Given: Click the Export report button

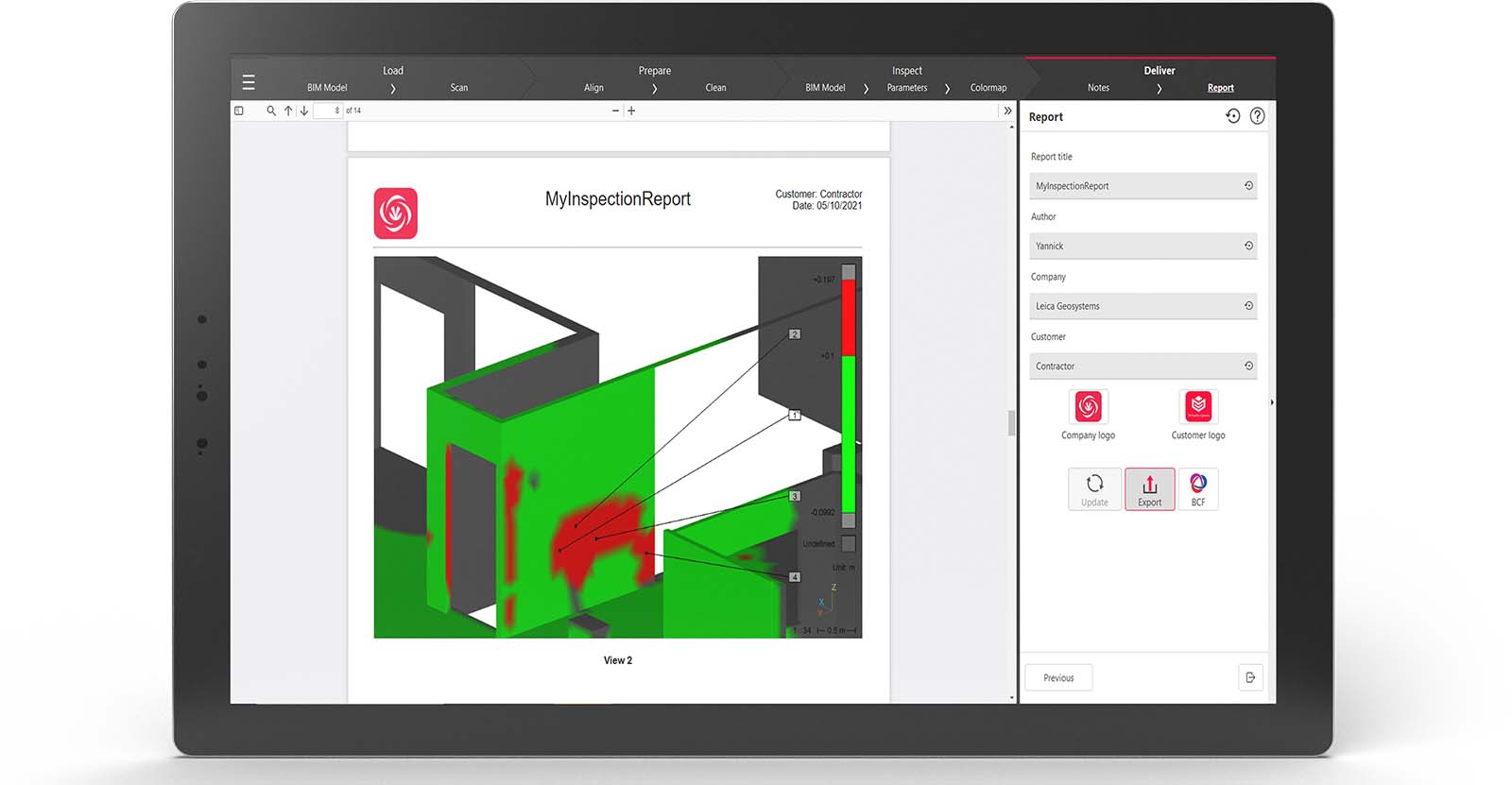Looking at the screenshot, I should click(1149, 489).
